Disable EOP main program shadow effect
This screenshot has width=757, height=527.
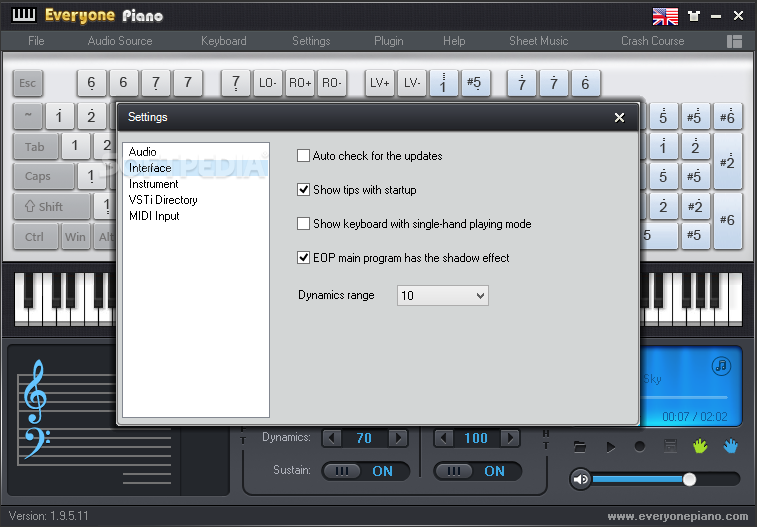coord(303,258)
